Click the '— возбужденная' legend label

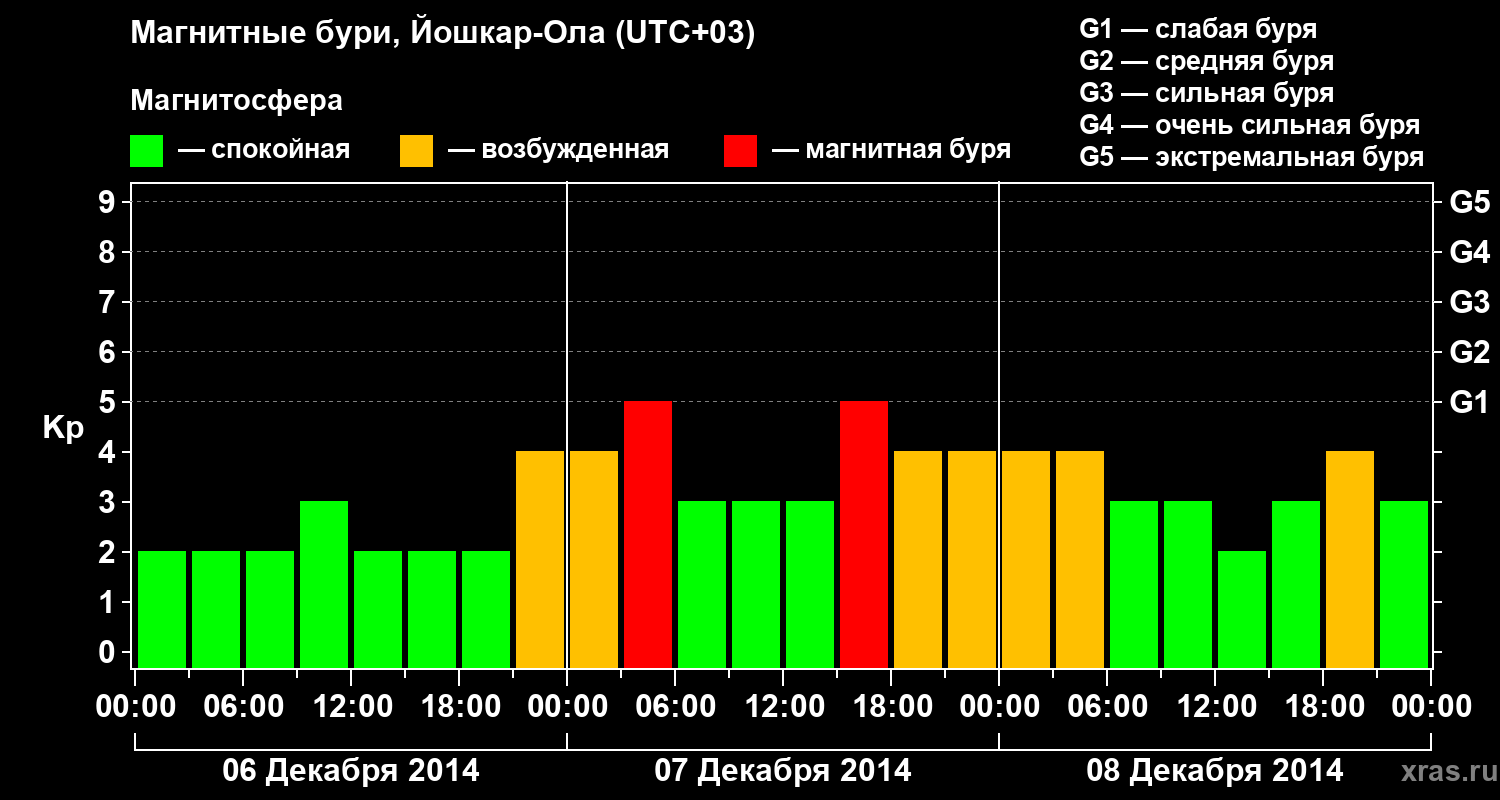(x=558, y=151)
